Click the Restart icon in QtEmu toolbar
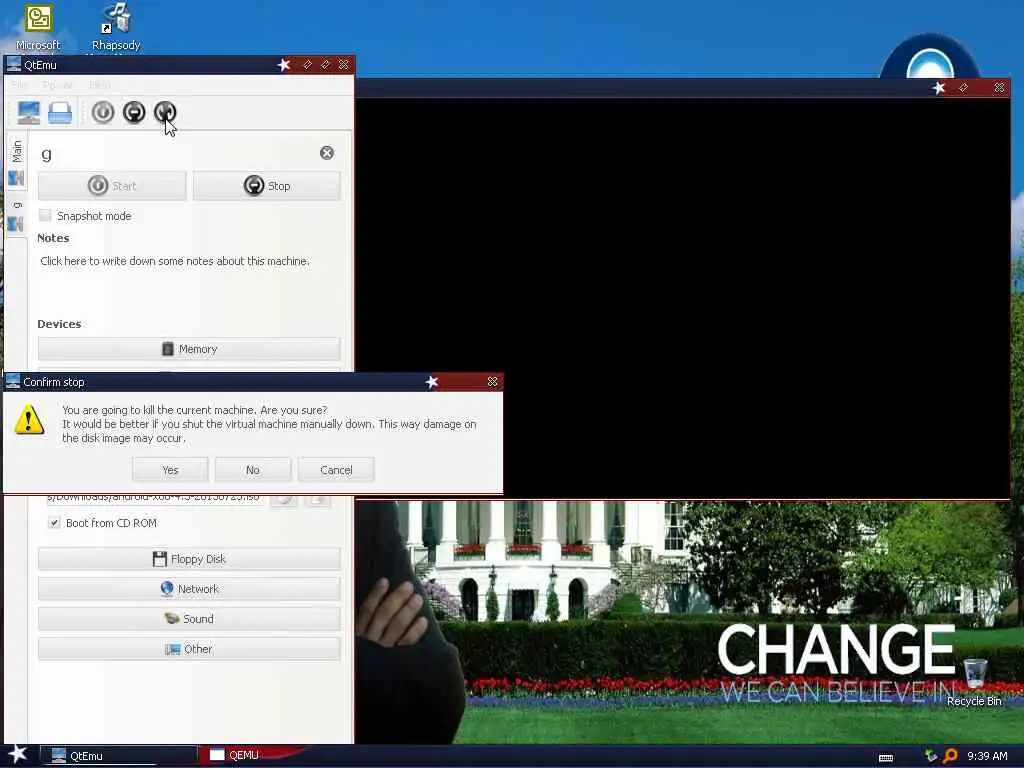This screenshot has width=1024, height=768. click(x=165, y=112)
